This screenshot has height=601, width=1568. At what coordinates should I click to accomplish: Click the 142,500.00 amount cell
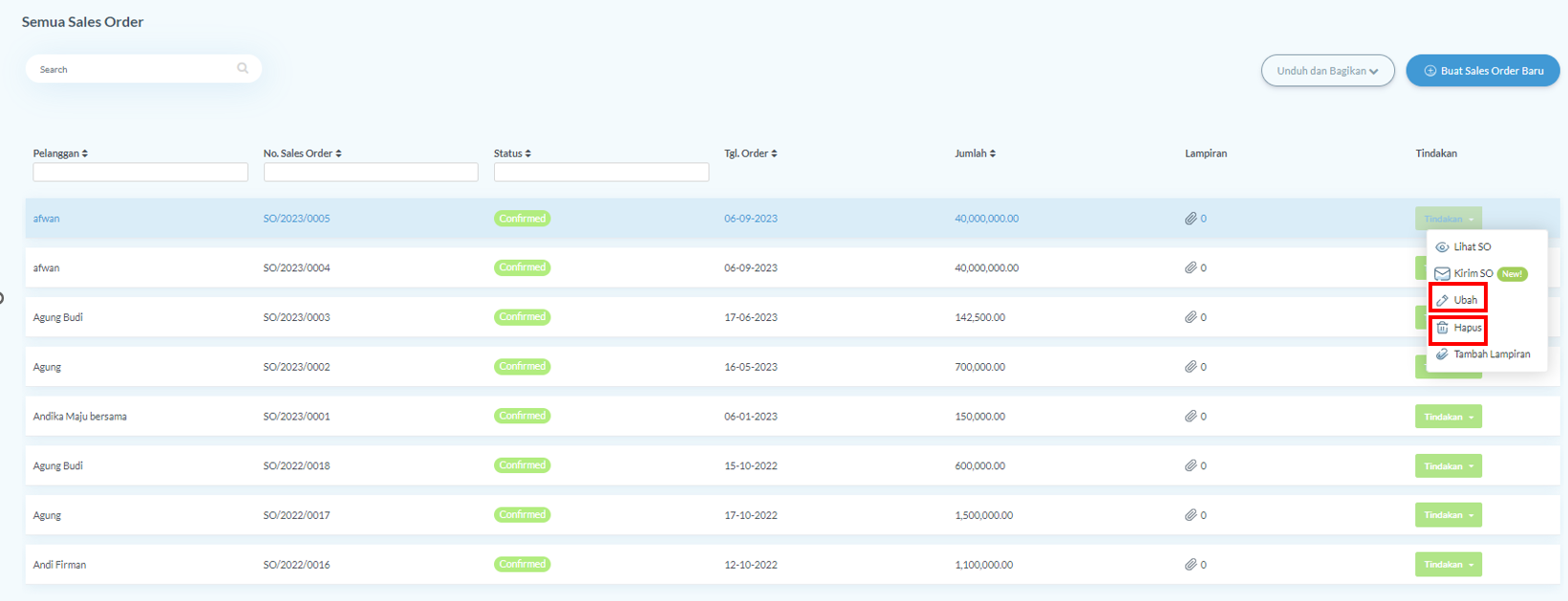[979, 317]
